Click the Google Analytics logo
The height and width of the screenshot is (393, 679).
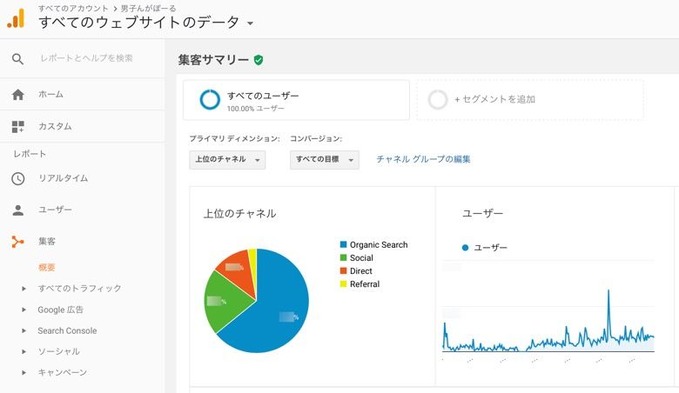pyautogui.click(x=16, y=19)
